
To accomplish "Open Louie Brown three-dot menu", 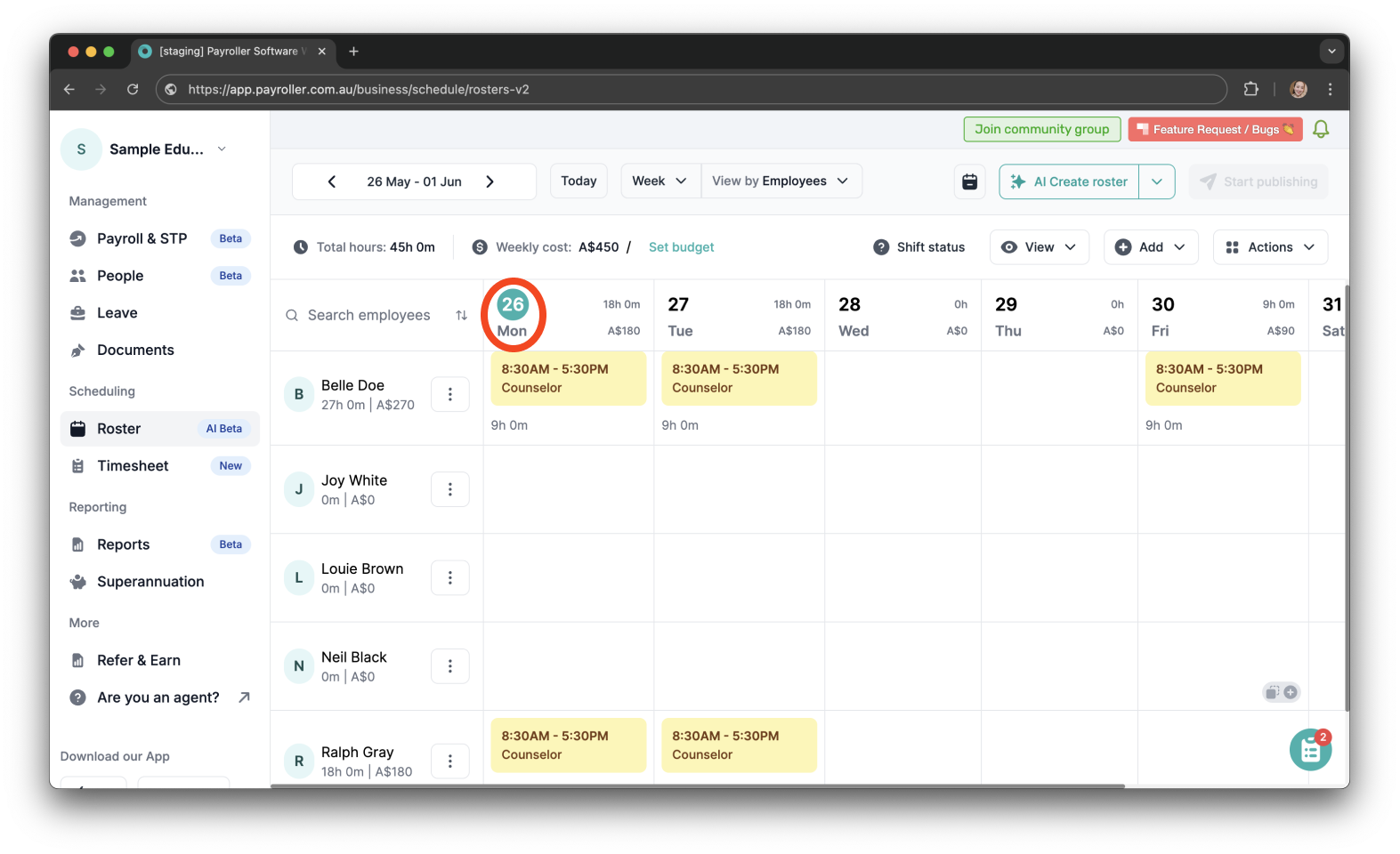I will click(x=450, y=577).
